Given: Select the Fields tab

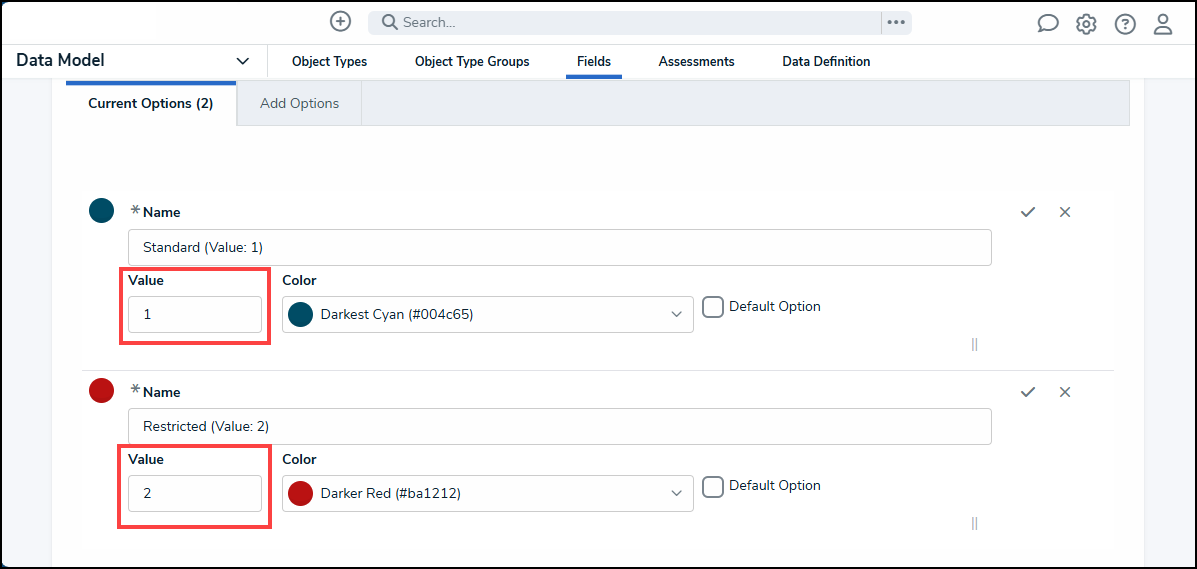Looking at the screenshot, I should (x=594, y=62).
